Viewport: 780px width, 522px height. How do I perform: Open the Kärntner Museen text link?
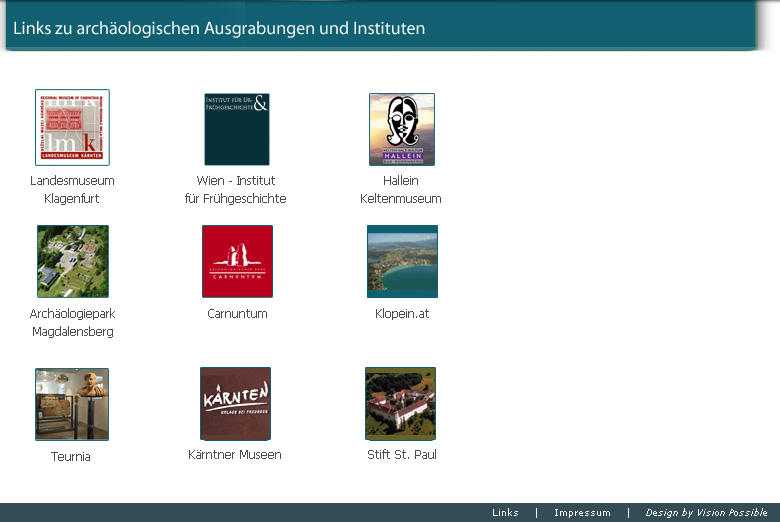click(x=235, y=454)
